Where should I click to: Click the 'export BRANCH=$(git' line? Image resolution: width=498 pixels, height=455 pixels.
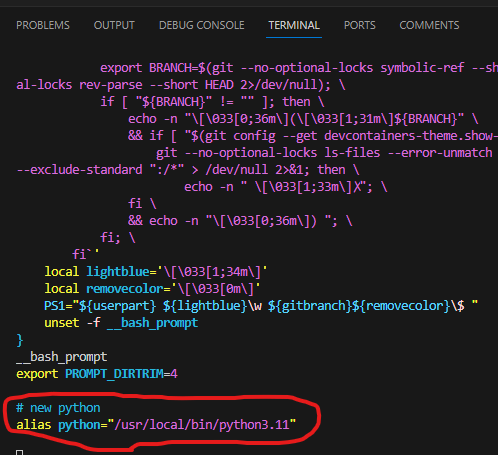point(299,68)
